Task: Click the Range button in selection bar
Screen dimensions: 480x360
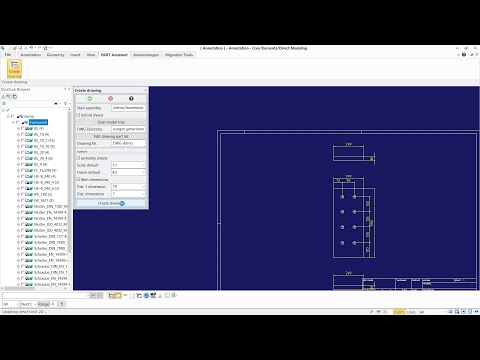Action: tap(43, 304)
